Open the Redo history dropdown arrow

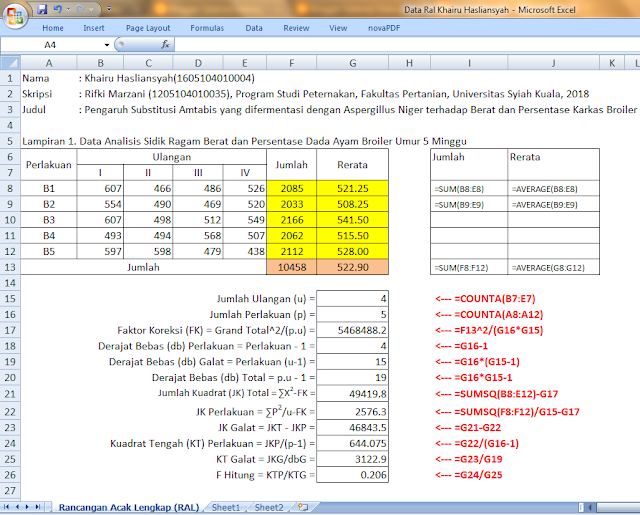click(x=91, y=9)
